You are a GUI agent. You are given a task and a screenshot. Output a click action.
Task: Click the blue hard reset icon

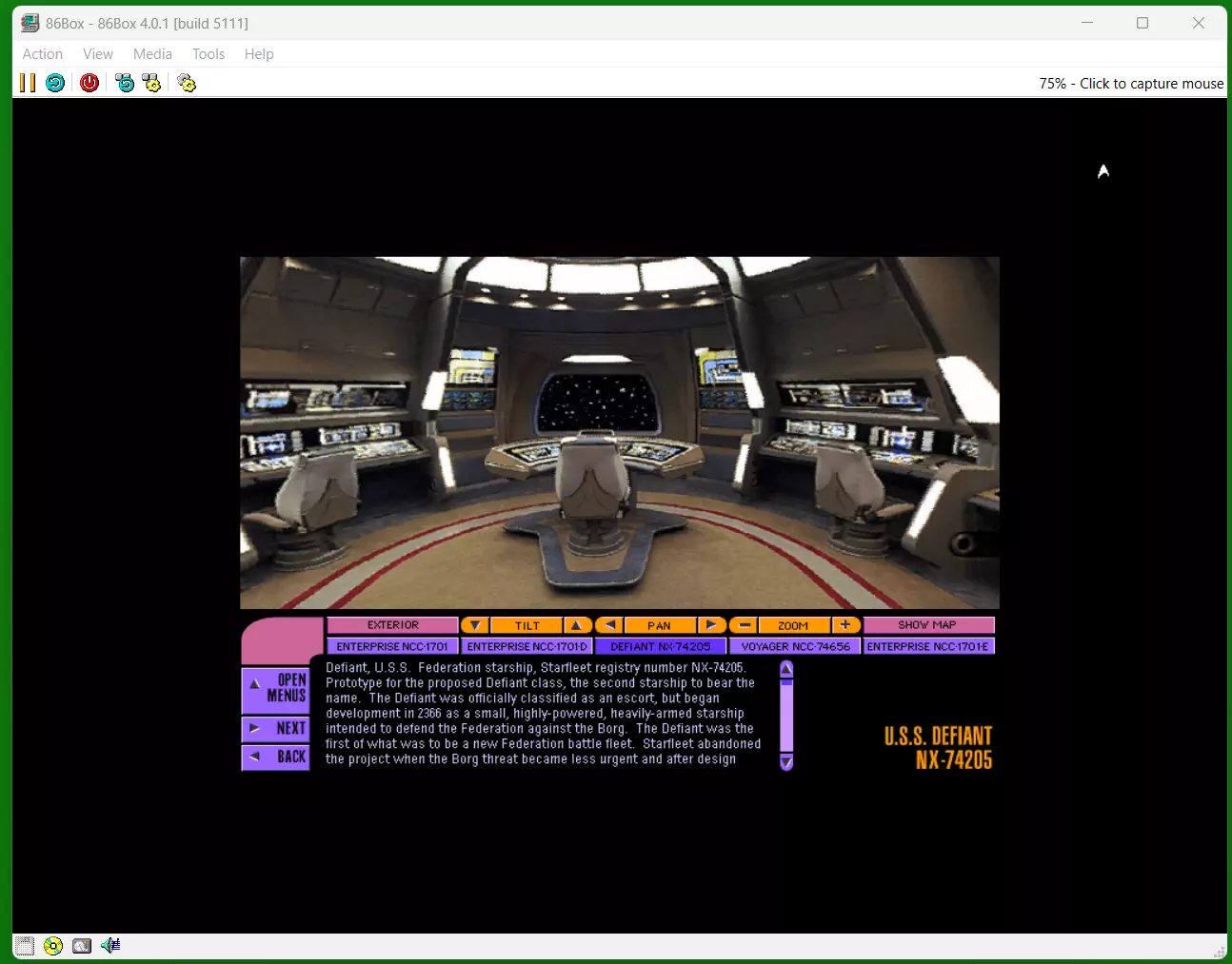(x=55, y=83)
